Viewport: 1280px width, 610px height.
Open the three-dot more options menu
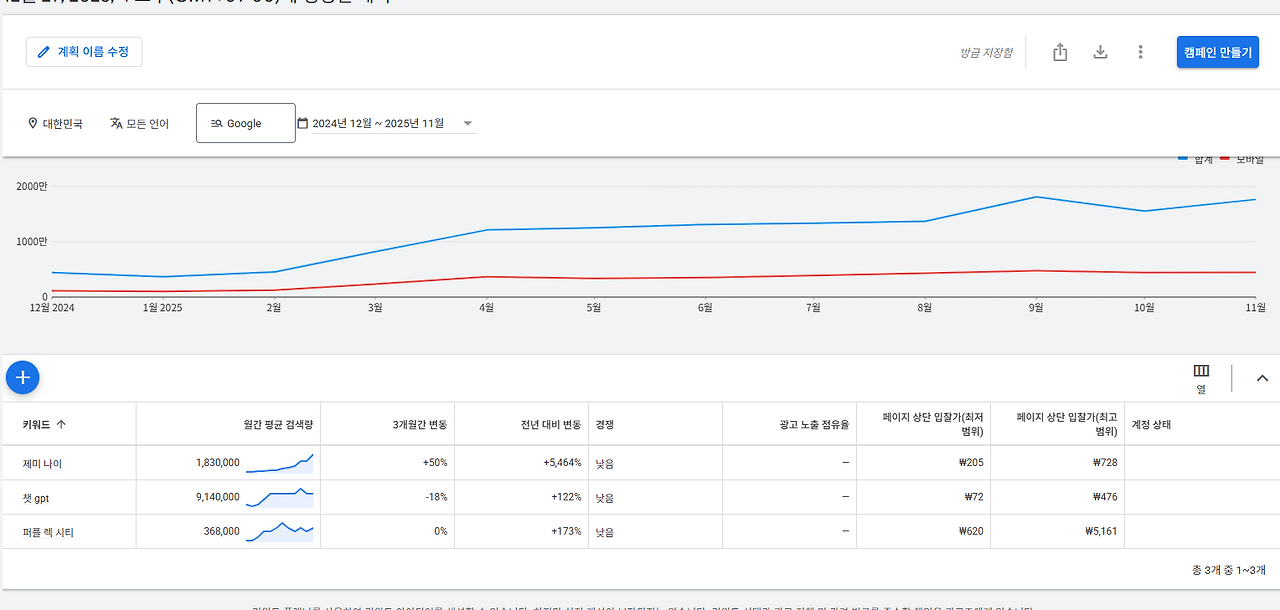[1140, 52]
